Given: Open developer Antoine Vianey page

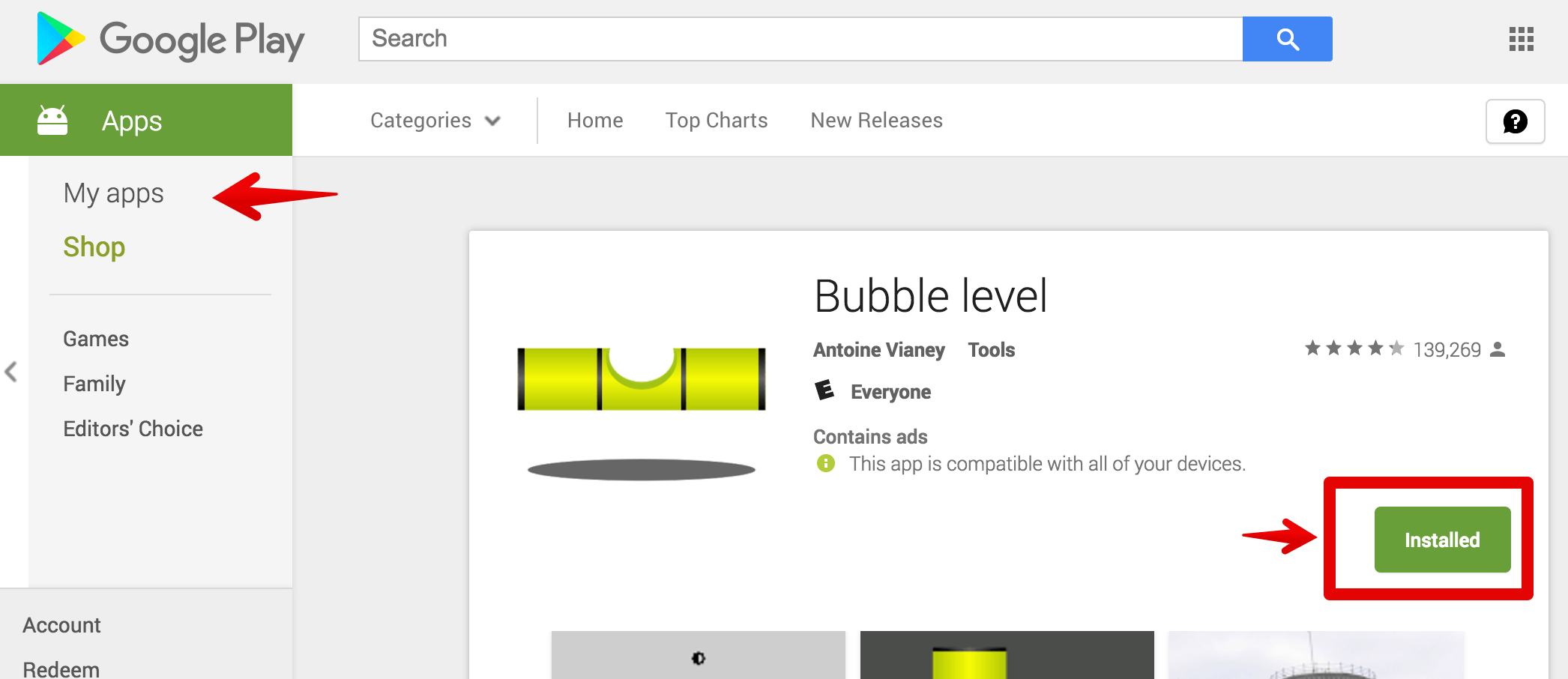Looking at the screenshot, I should (879, 350).
